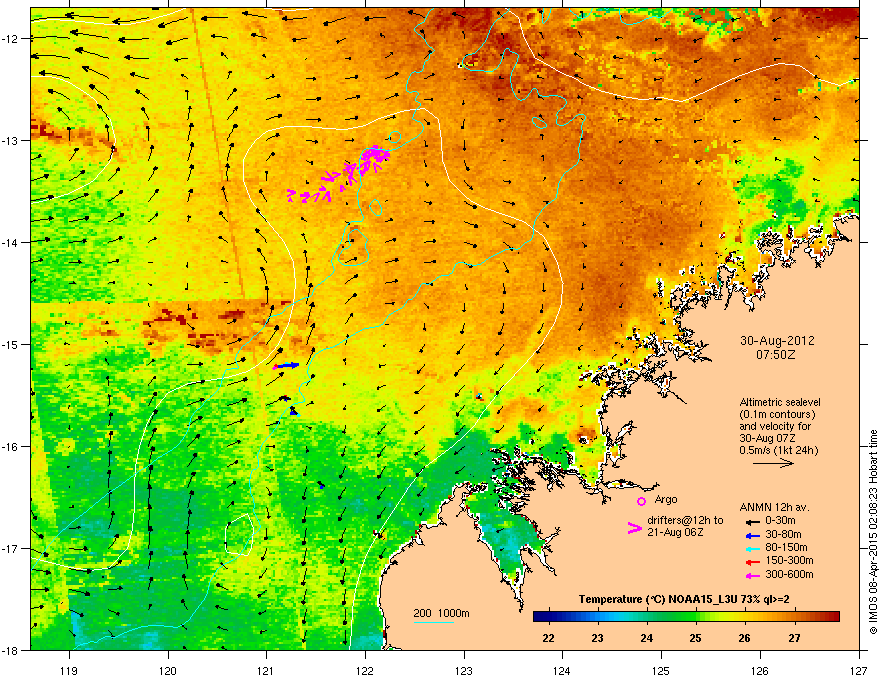Click the blue ANMN current arrow on map
The height and width of the screenshot is (680, 880).
pos(287,366)
